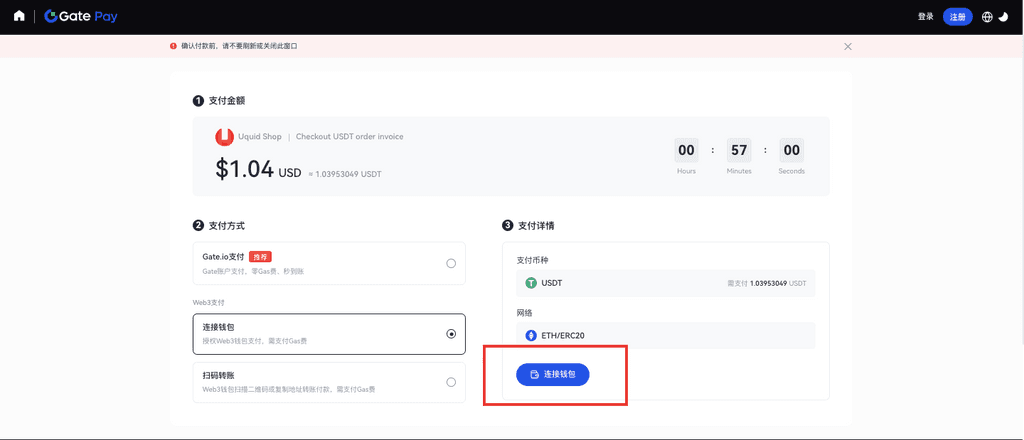Open the ETH/ERC20 network selector field
Viewport: 1024px width, 440px height.
coord(665,335)
